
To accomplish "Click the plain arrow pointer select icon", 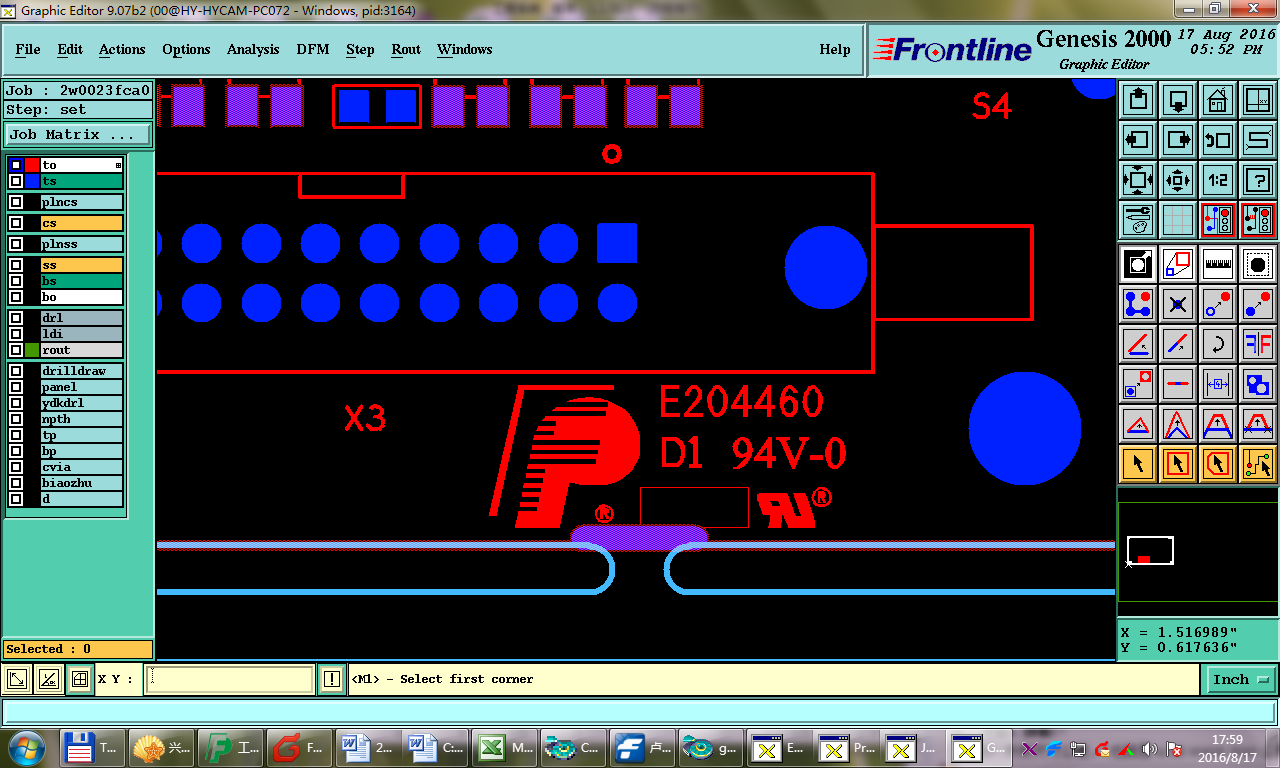I will (1138, 464).
